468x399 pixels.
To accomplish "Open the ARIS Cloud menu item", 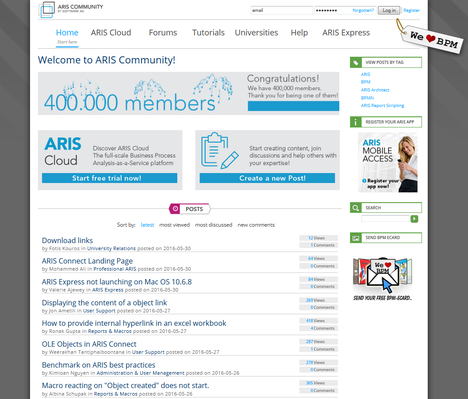I will click(111, 33).
